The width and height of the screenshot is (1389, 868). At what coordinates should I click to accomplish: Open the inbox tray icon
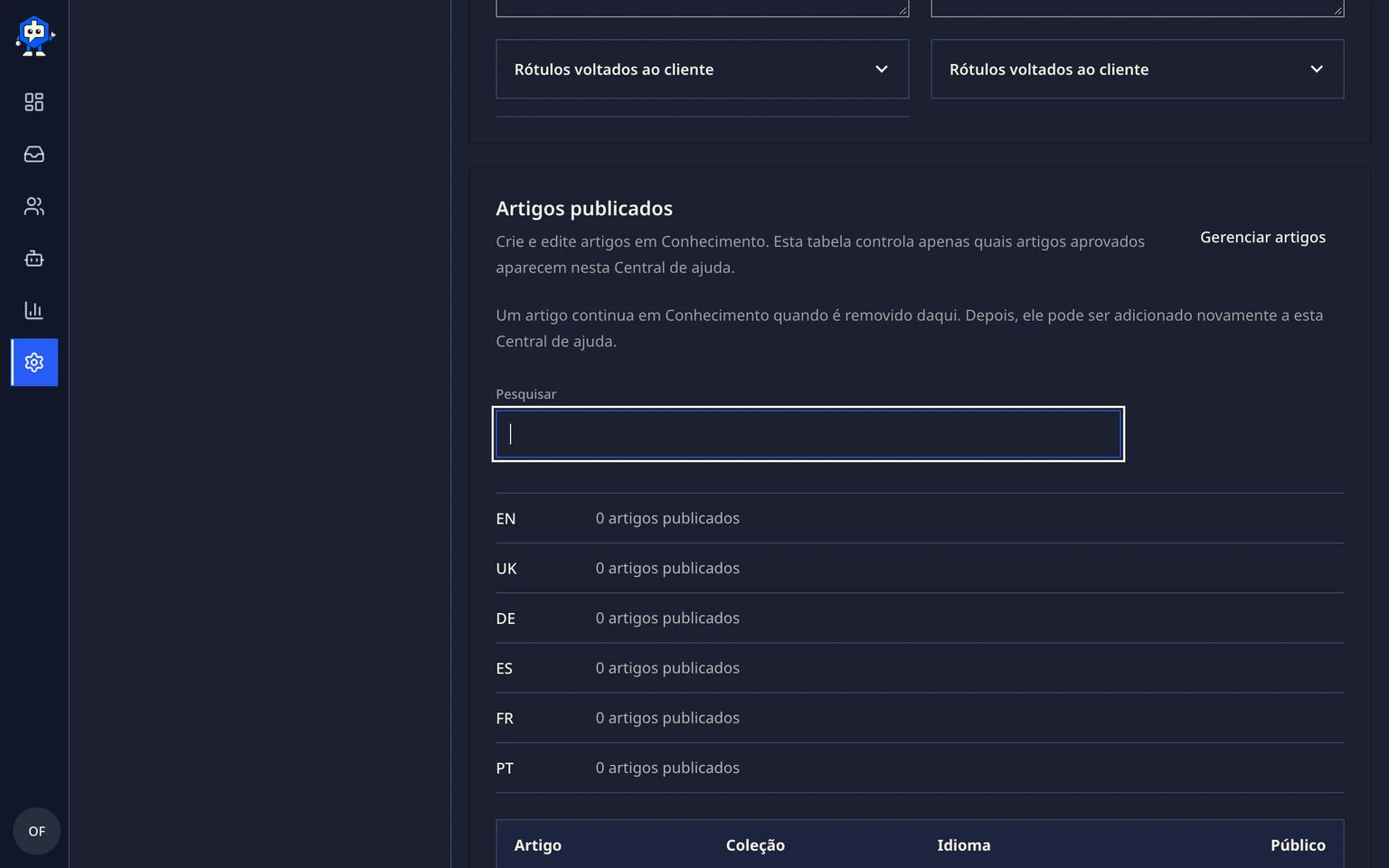coord(34,155)
